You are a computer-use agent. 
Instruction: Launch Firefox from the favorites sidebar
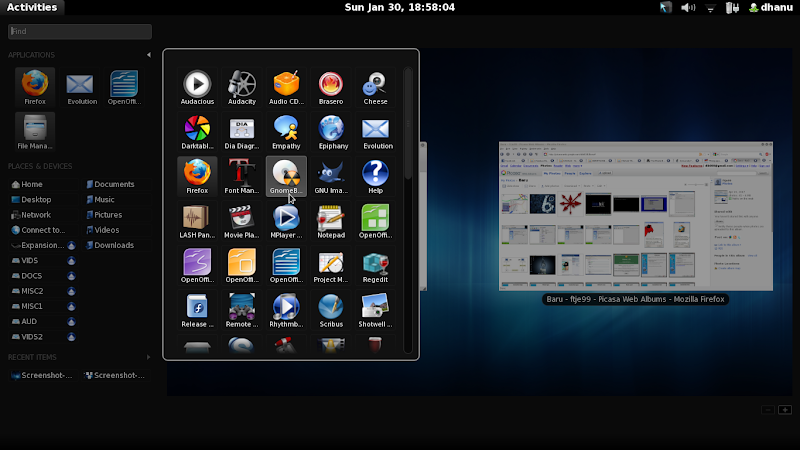click(35, 87)
